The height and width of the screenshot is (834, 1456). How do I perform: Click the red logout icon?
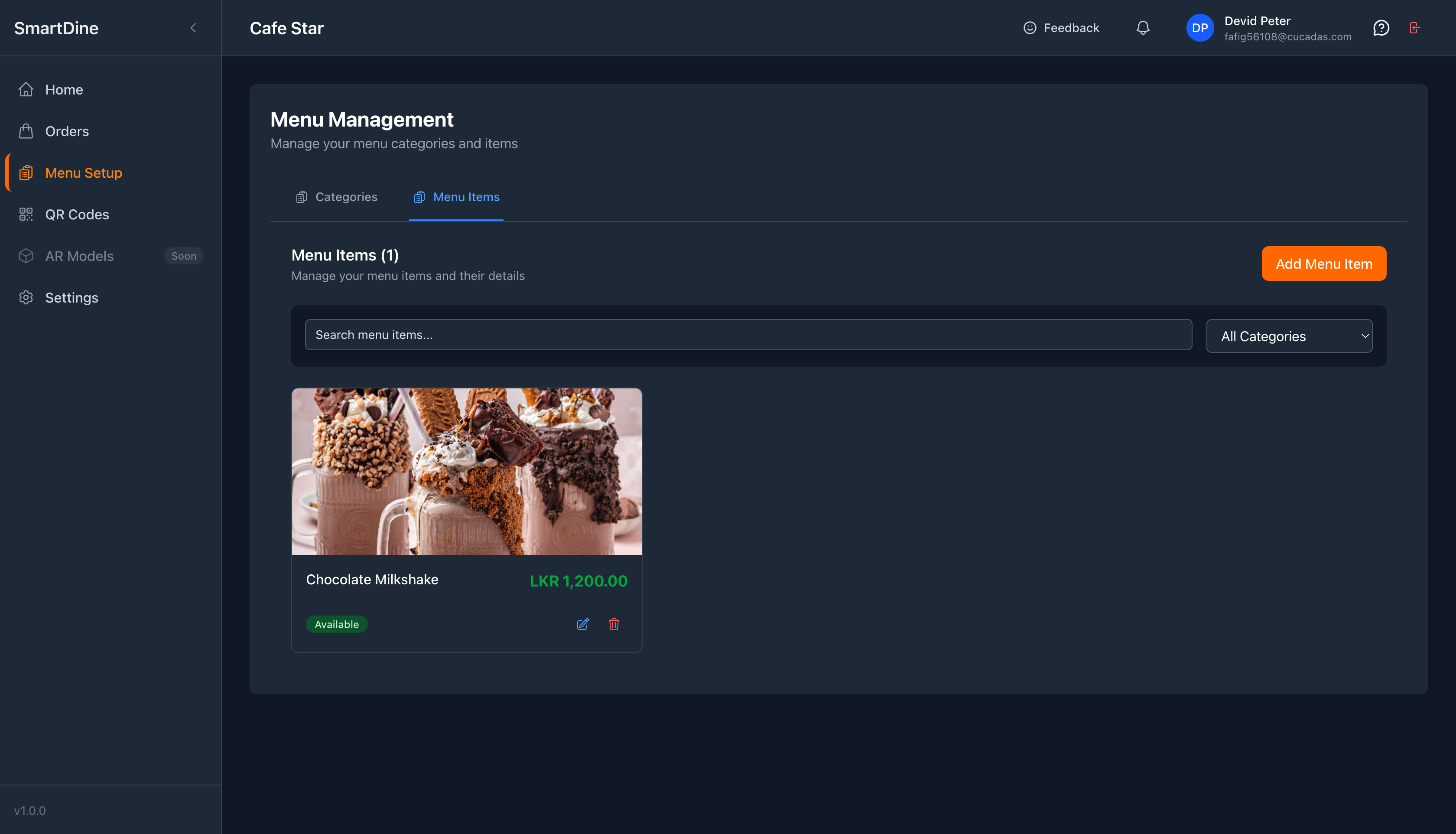[x=1414, y=27]
